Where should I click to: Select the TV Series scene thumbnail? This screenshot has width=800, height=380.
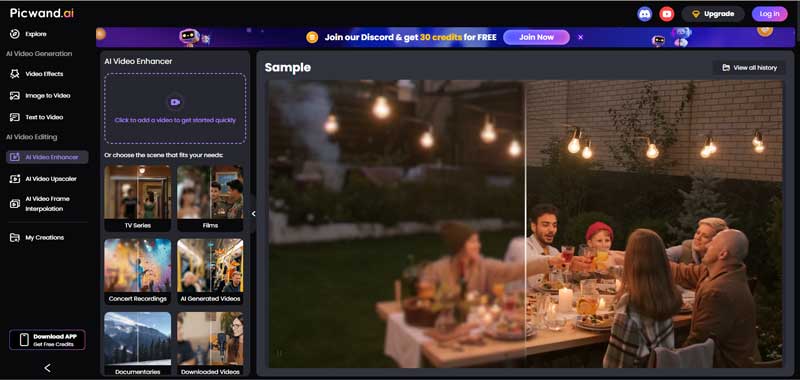point(137,198)
